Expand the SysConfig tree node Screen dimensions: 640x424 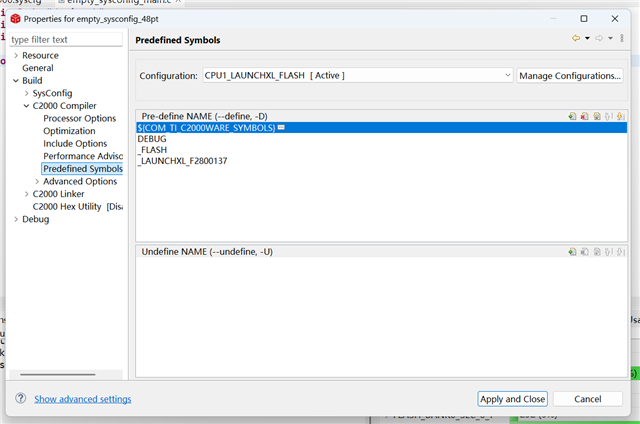click(x=27, y=93)
